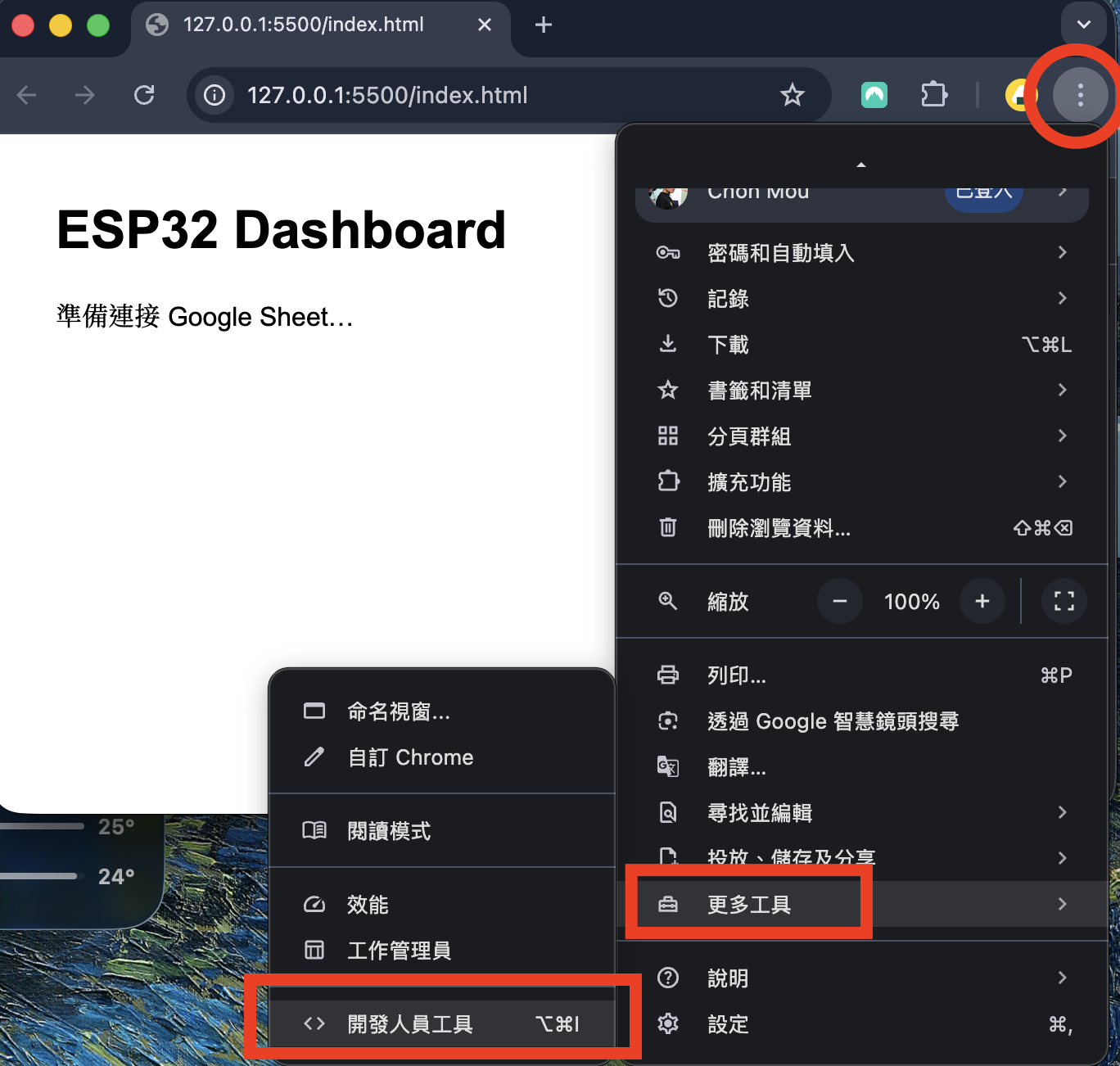This screenshot has width=1120, height=1066.
Task: Open the new tab plus button
Action: (543, 25)
